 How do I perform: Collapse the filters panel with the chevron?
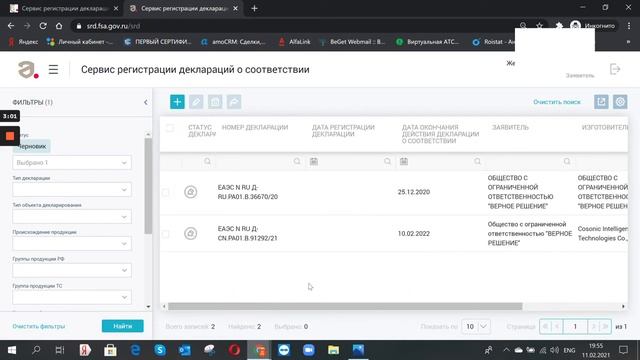[x=146, y=102]
